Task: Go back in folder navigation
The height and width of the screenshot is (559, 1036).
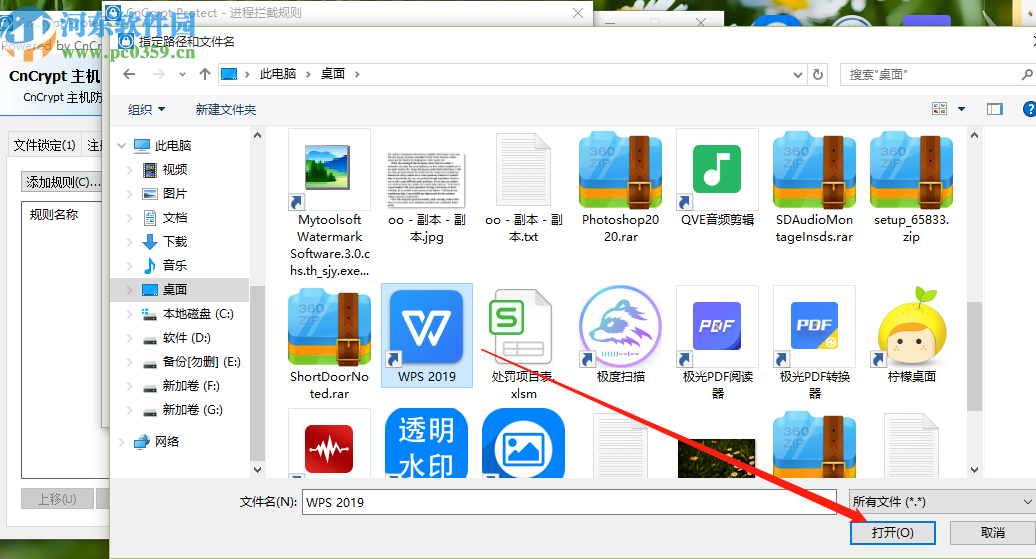Action: click(x=130, y=74)
